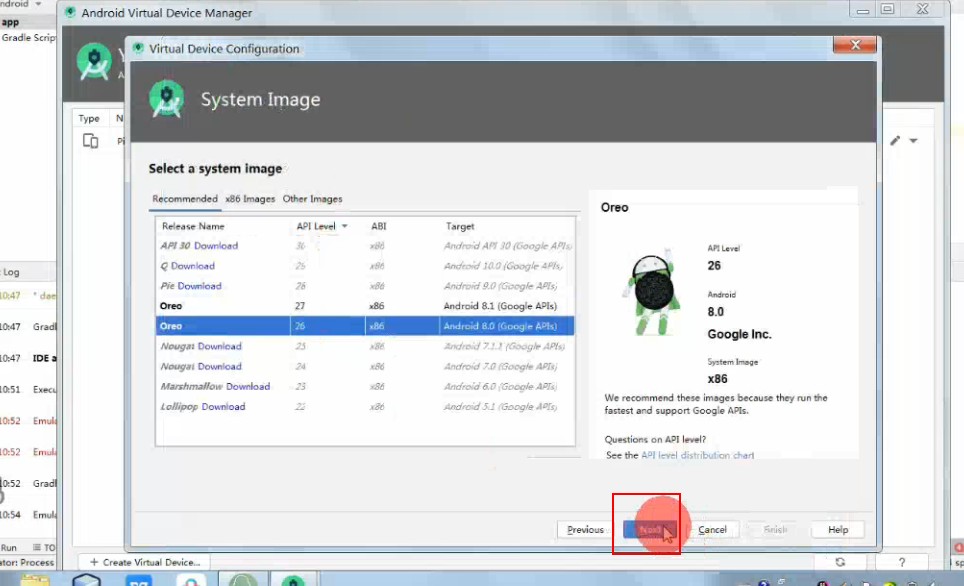Click the refresh icon in AVD Manager

[840, 562]
